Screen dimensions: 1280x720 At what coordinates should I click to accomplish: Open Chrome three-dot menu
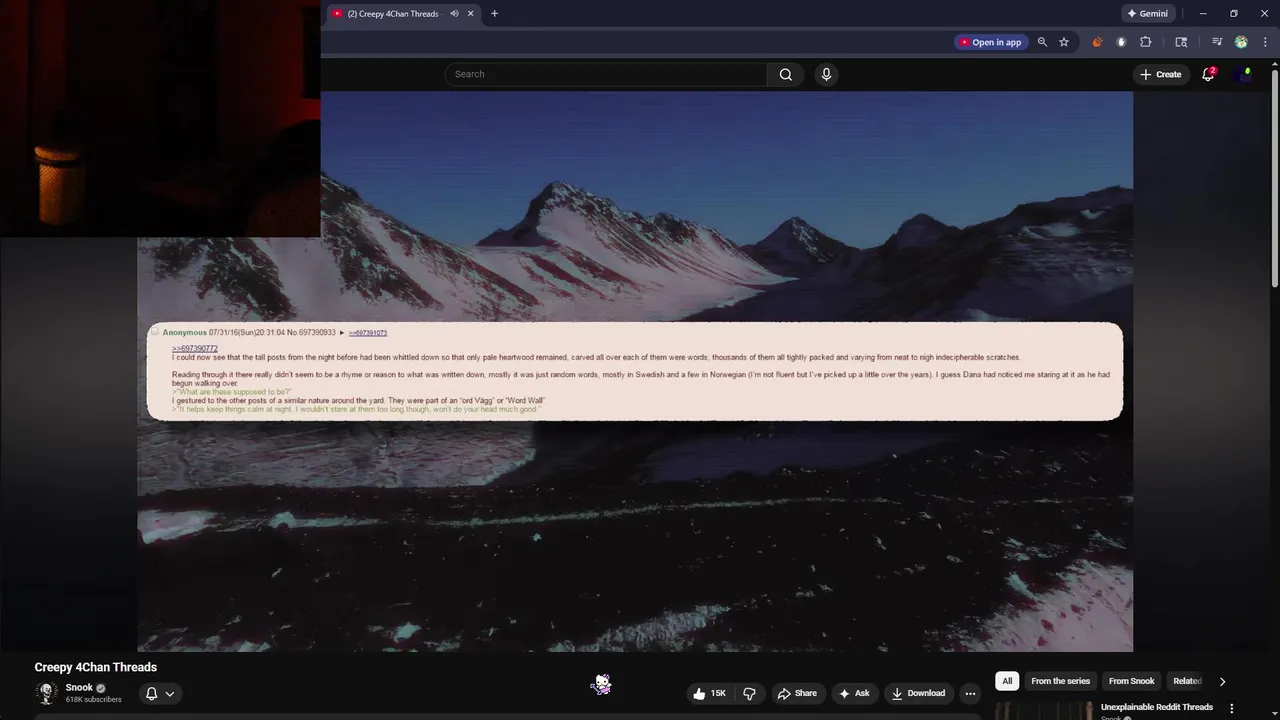(x=1265, y=42)
